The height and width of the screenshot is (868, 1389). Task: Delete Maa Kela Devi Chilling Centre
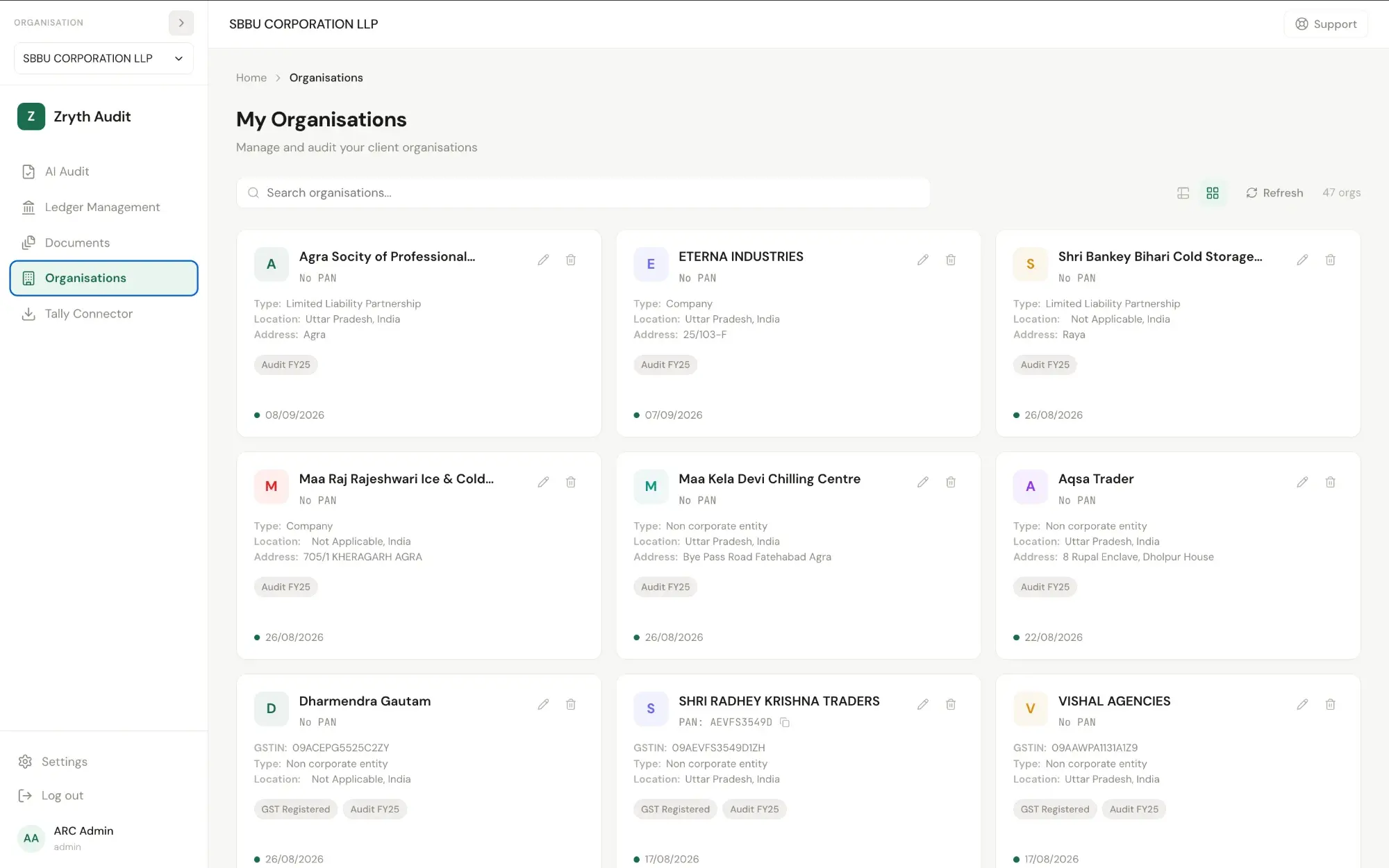(x=951, y=482)
